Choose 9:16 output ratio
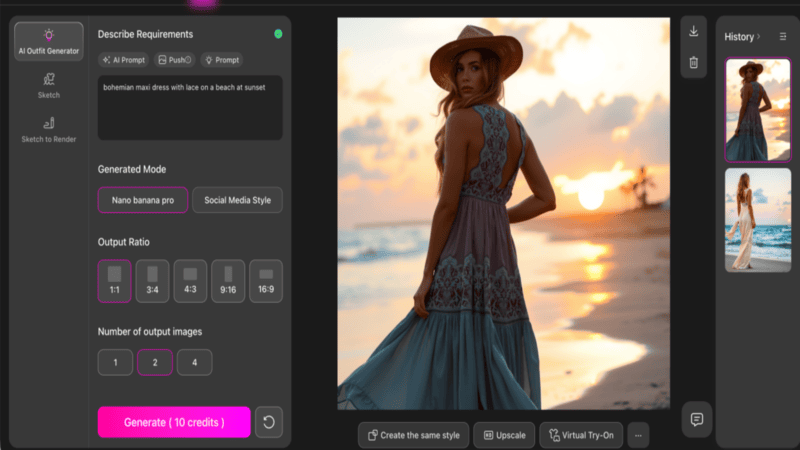 click(x=228, y=281)
